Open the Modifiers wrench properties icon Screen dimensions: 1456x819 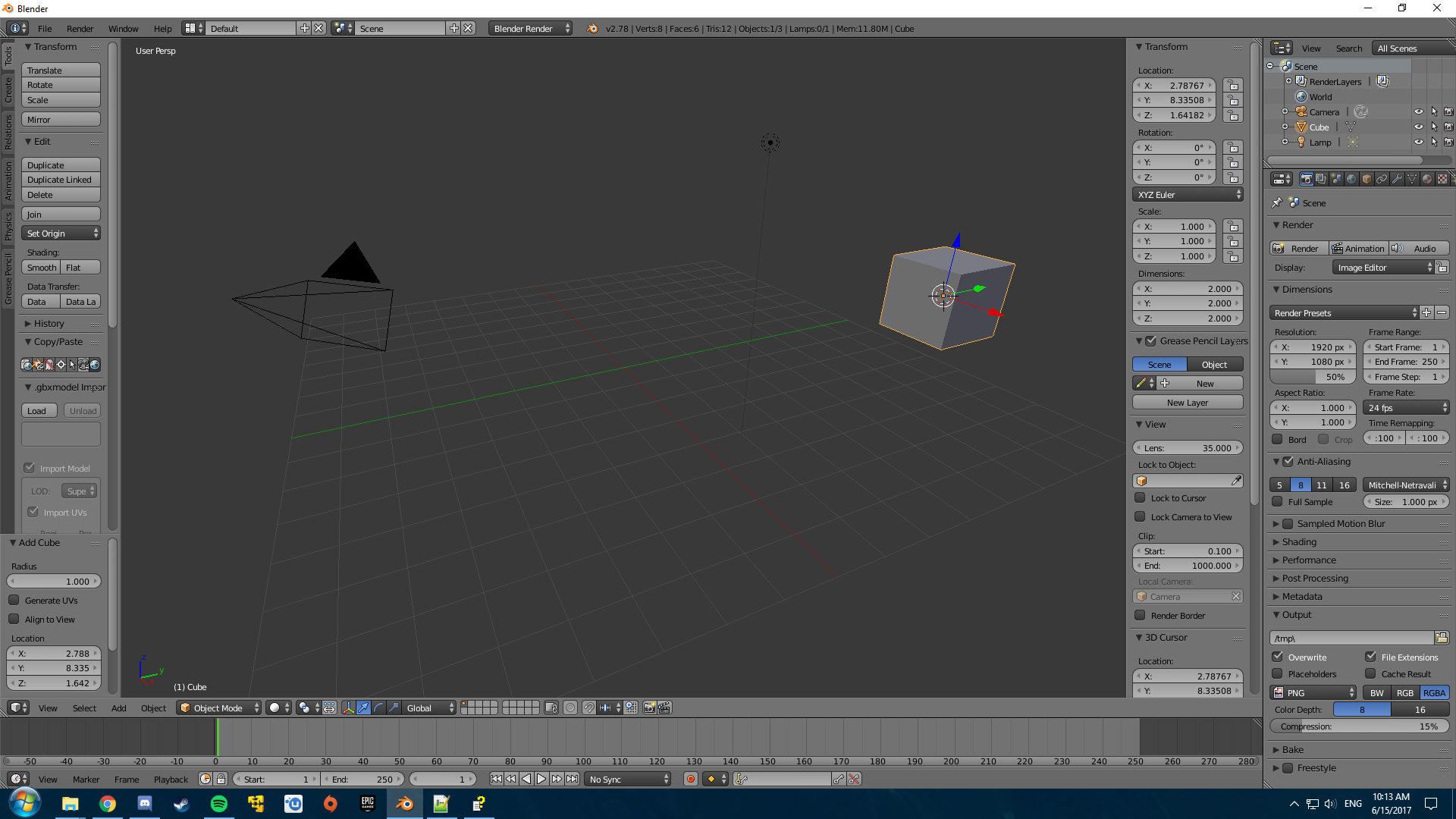(1397, 179)
